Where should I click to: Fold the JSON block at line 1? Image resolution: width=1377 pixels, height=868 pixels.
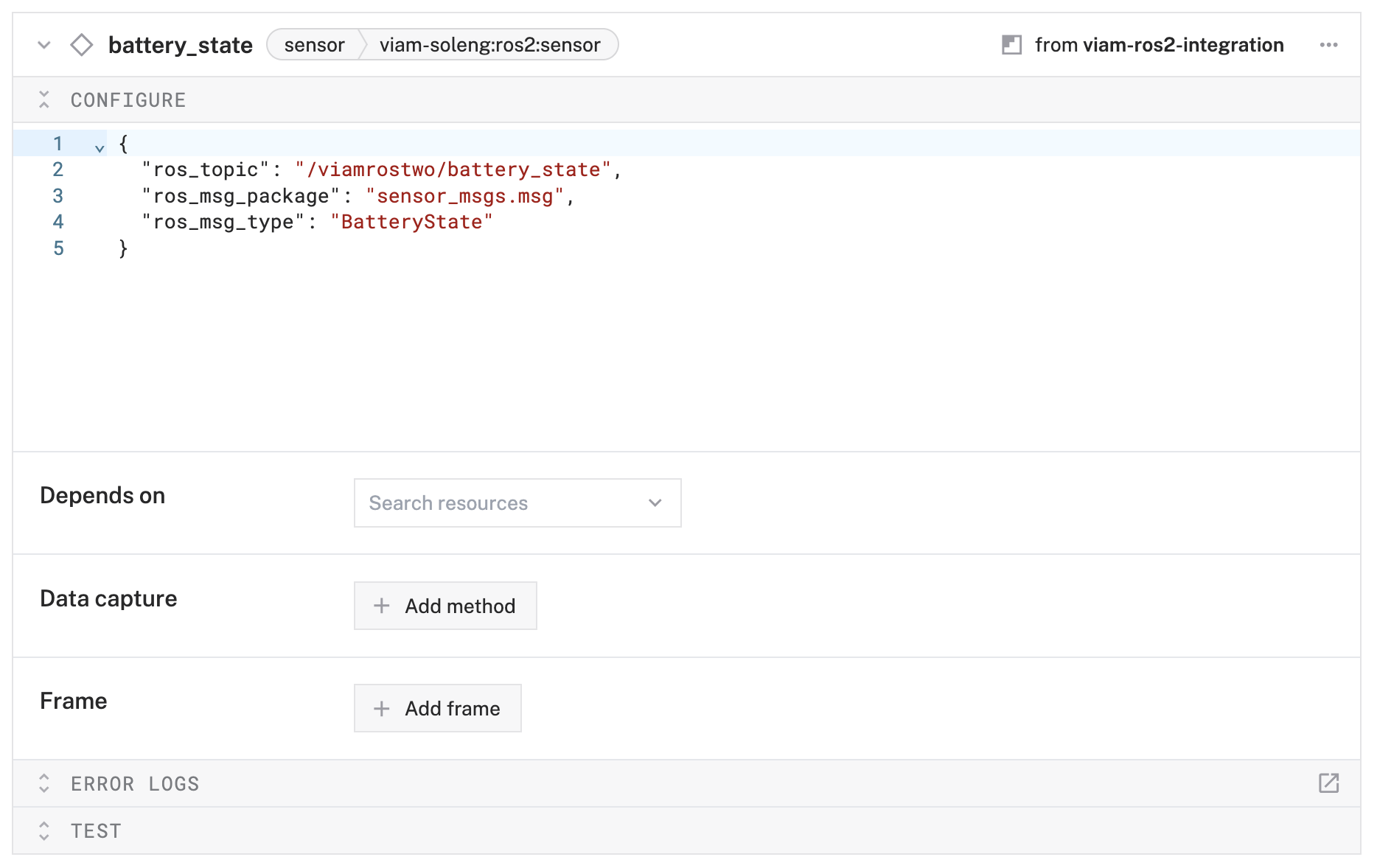tap(100, 148)
